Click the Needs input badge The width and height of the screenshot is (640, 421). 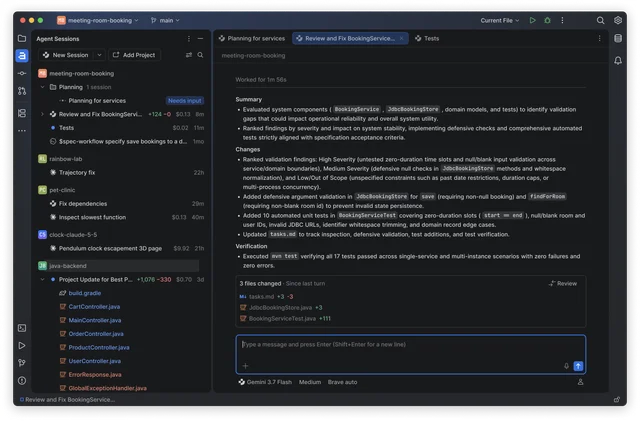point(185,100)
